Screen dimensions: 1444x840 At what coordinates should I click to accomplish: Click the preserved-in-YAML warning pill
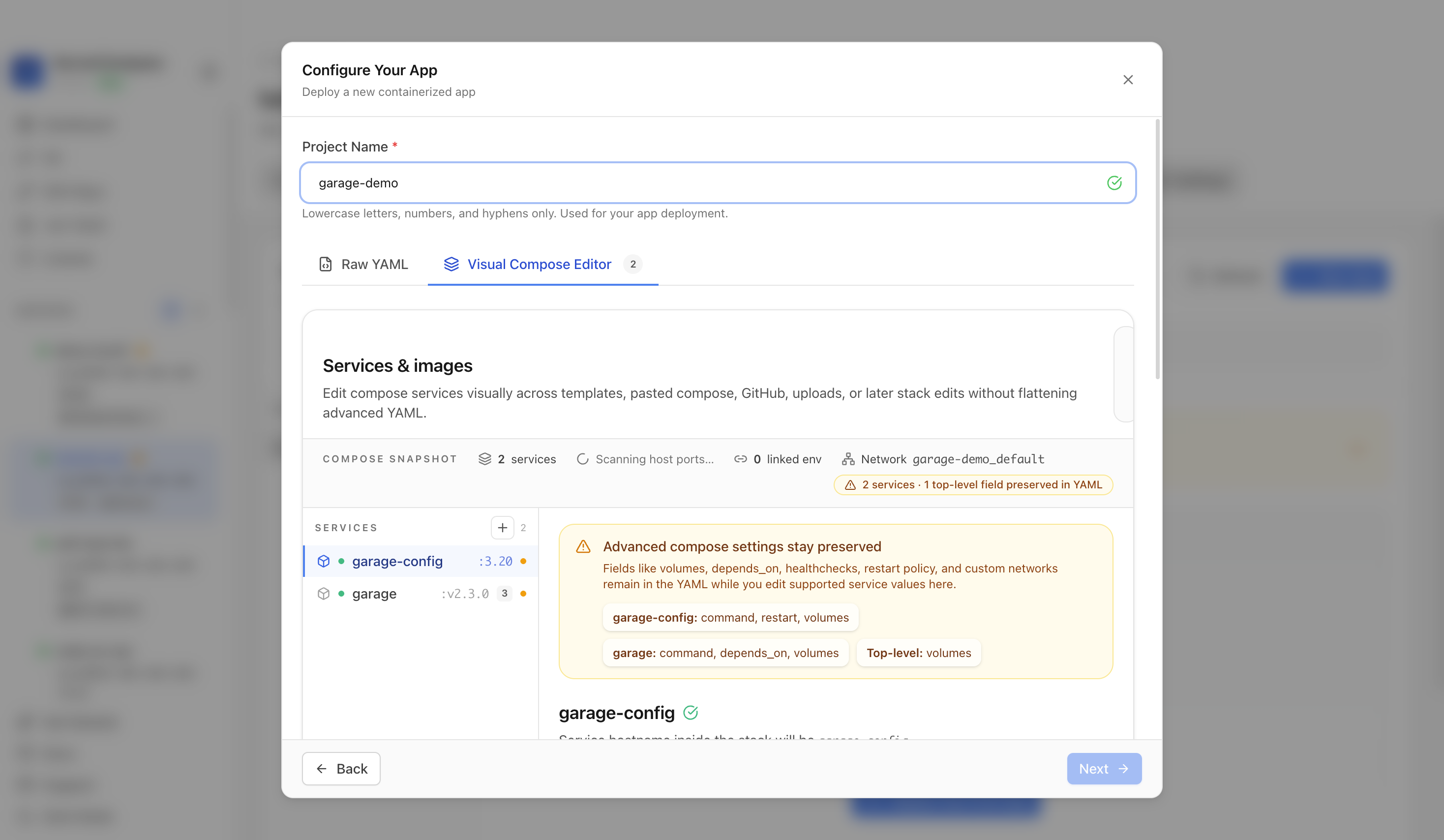click(973, 485)
